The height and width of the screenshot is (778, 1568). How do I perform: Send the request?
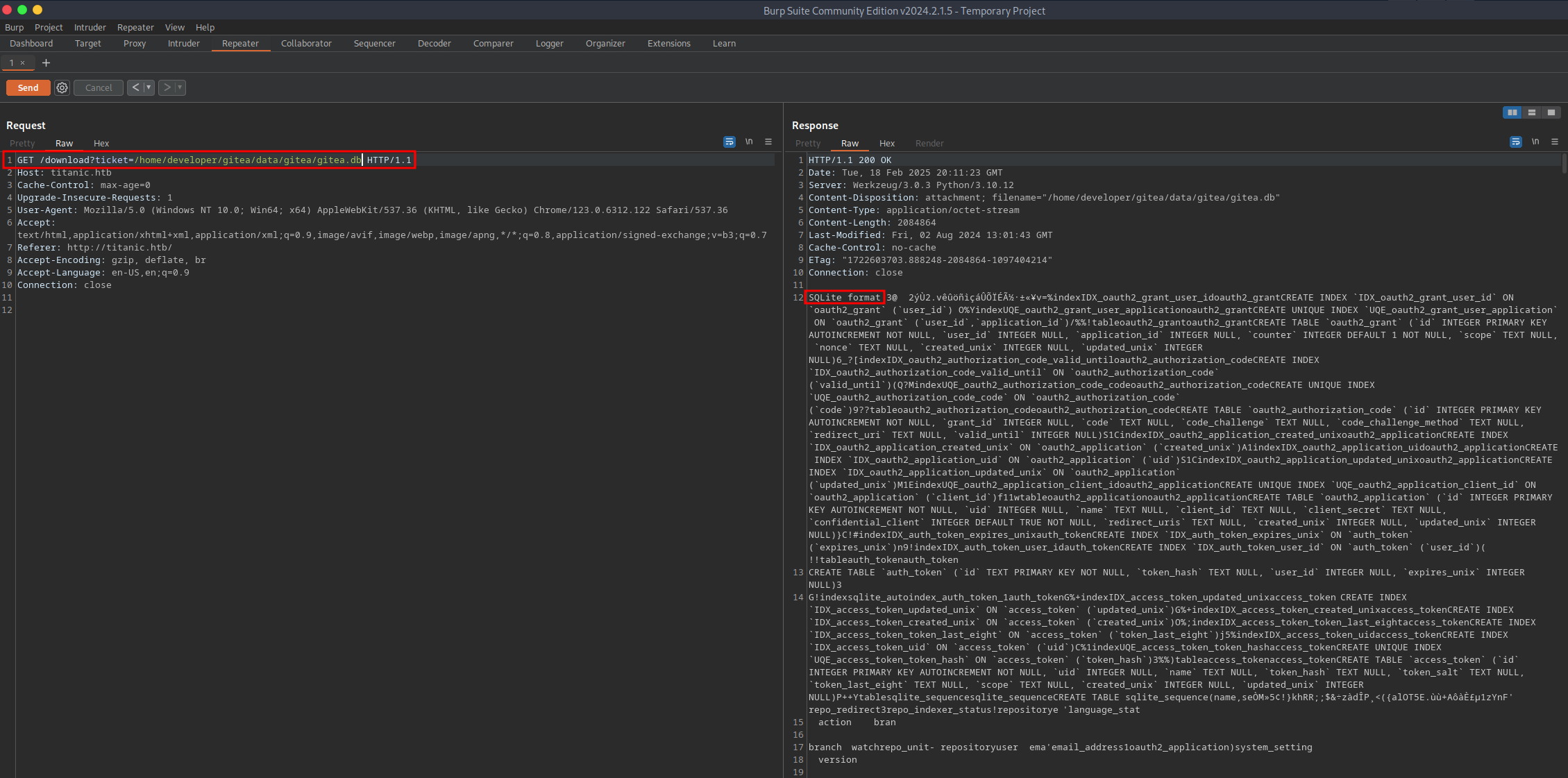[x=28, y=87]
